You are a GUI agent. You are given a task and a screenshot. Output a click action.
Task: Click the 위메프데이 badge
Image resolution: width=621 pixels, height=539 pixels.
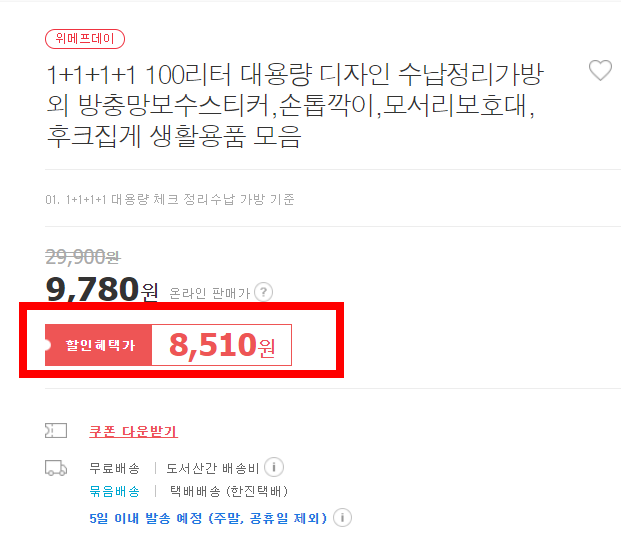(x=85, y=39)
